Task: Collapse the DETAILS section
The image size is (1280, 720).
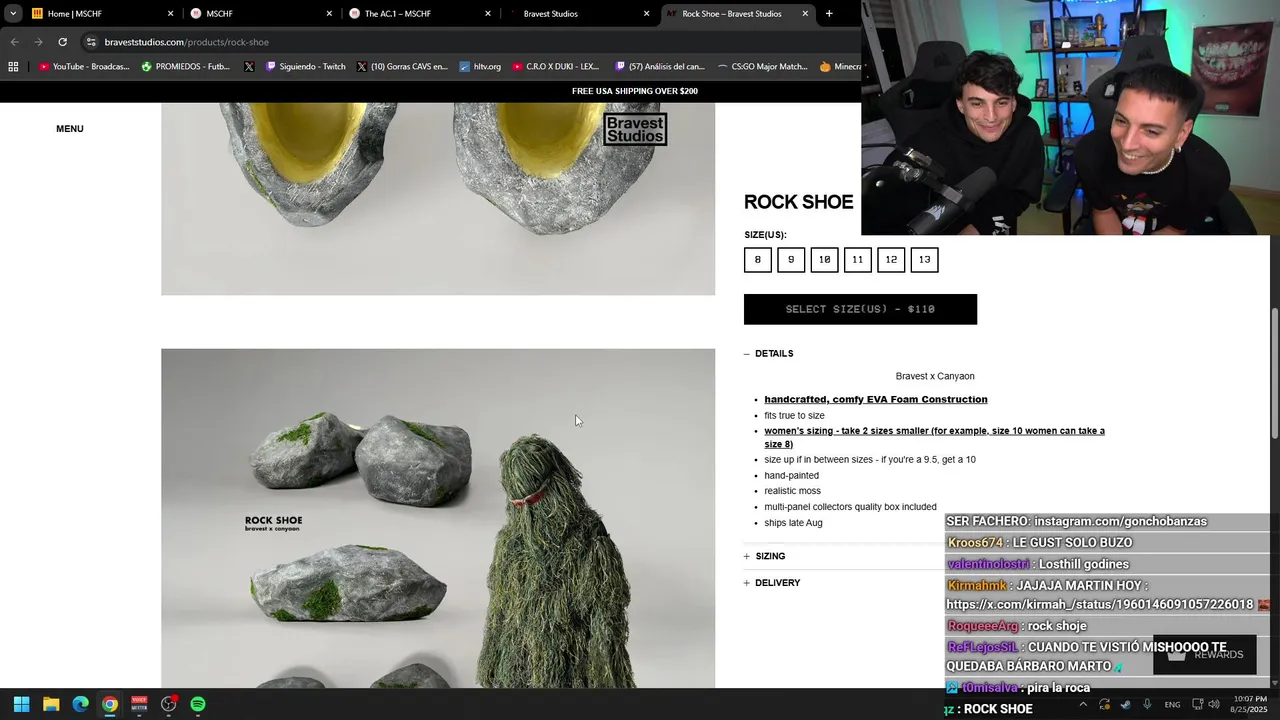Action: pos(769,354)
